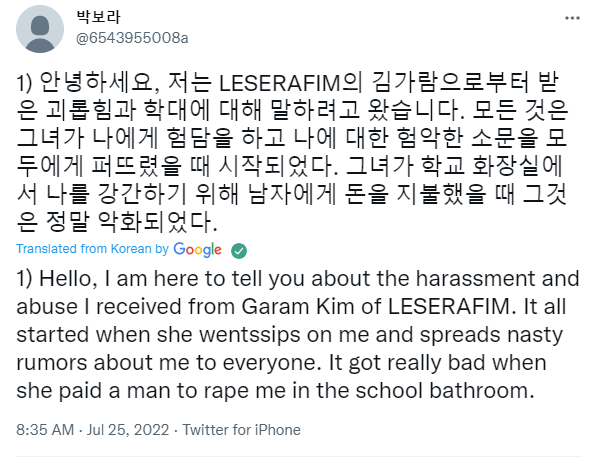The image size is (596, 458).
Task: Open the three-dot more options menu
Action: click(572, 18)
